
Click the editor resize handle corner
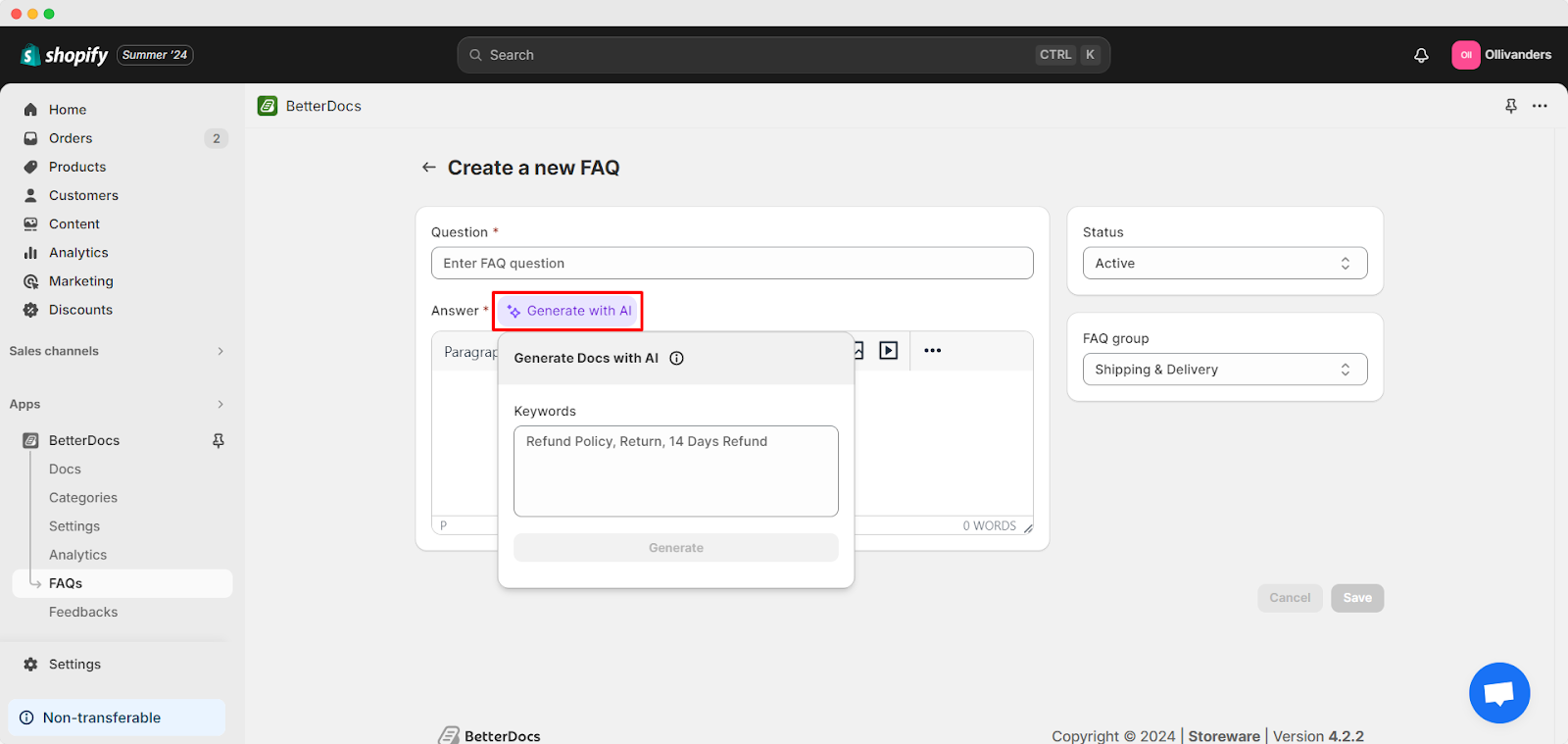[1028, 528]
